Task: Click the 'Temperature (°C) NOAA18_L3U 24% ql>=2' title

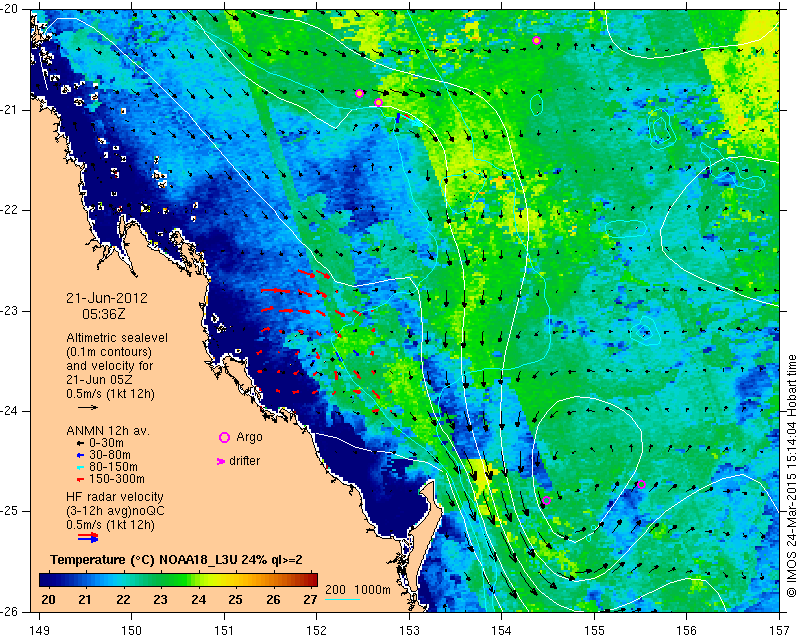Action: tap(176, 560)
